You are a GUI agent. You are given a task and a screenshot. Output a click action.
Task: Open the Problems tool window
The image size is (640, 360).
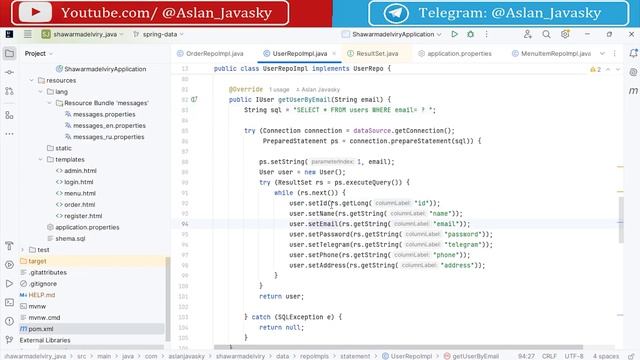pyautogui.click(x=9, y=321)
